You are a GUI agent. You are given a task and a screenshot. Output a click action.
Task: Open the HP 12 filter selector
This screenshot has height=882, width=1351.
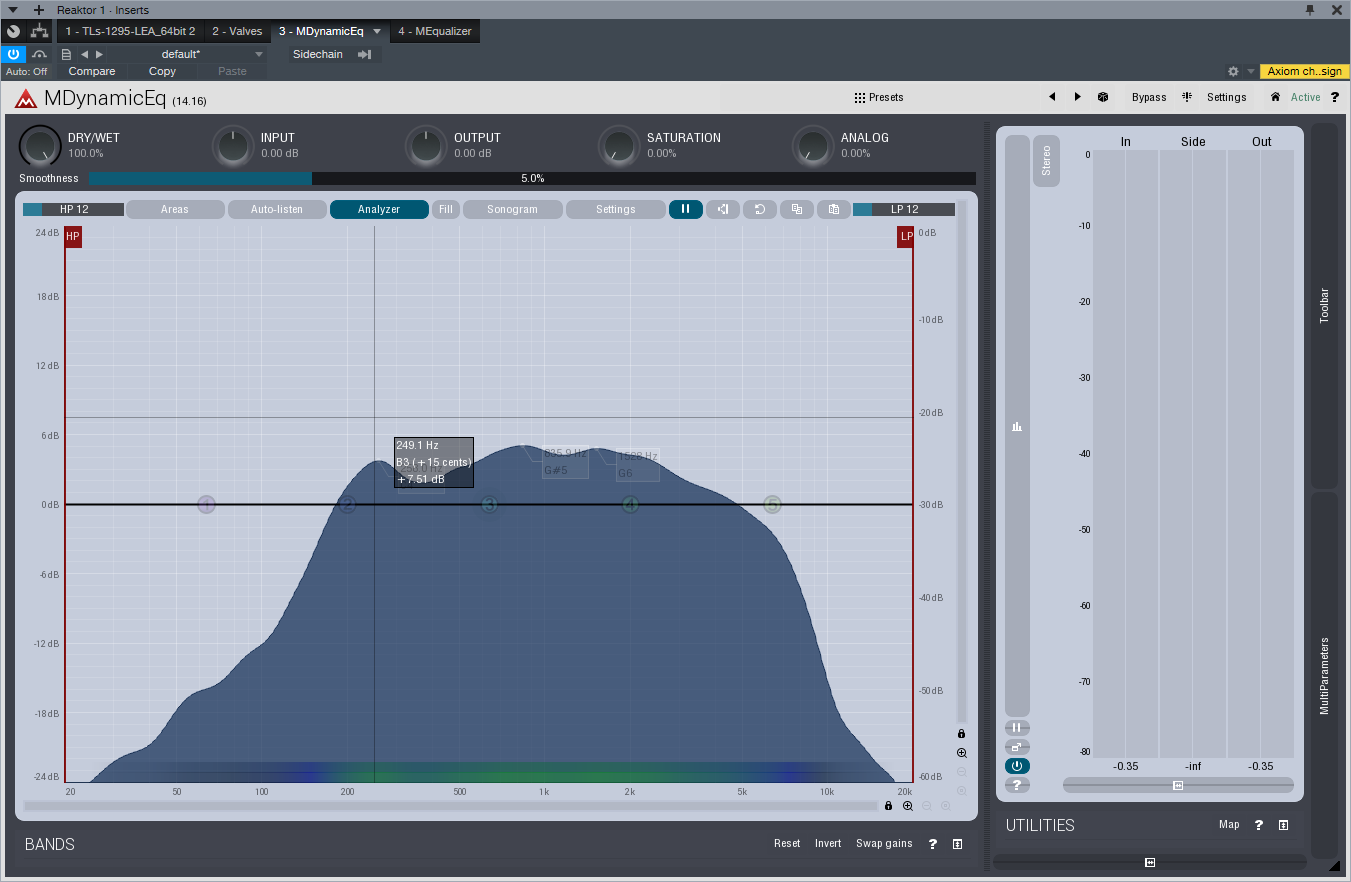click(73, 209)
